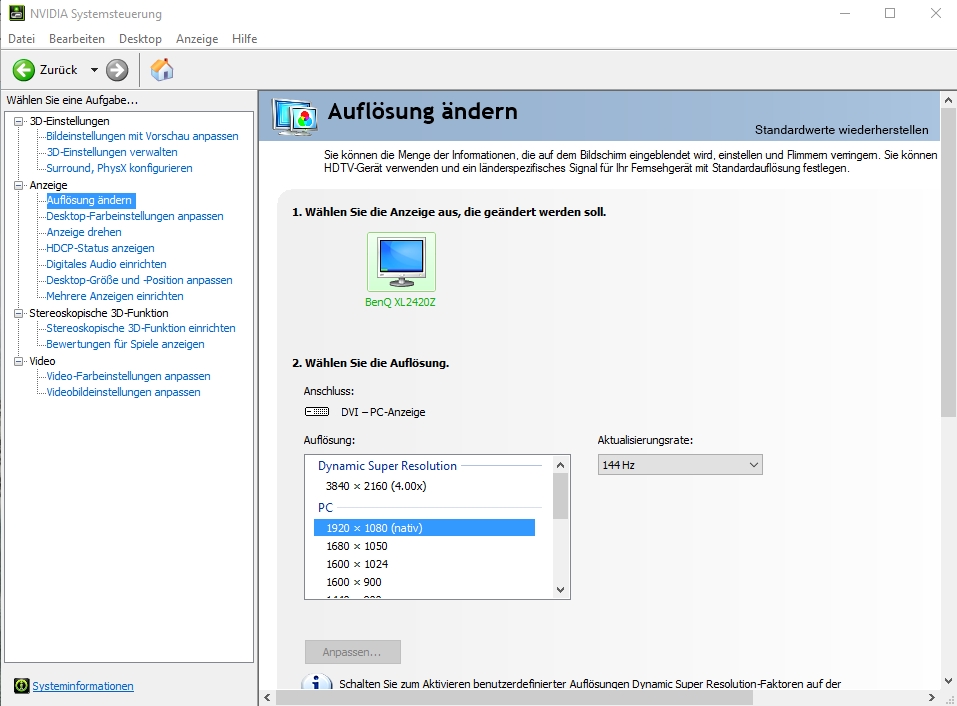
Task: Select resolution 1600 × 900
Action: (x=354, y=582)
